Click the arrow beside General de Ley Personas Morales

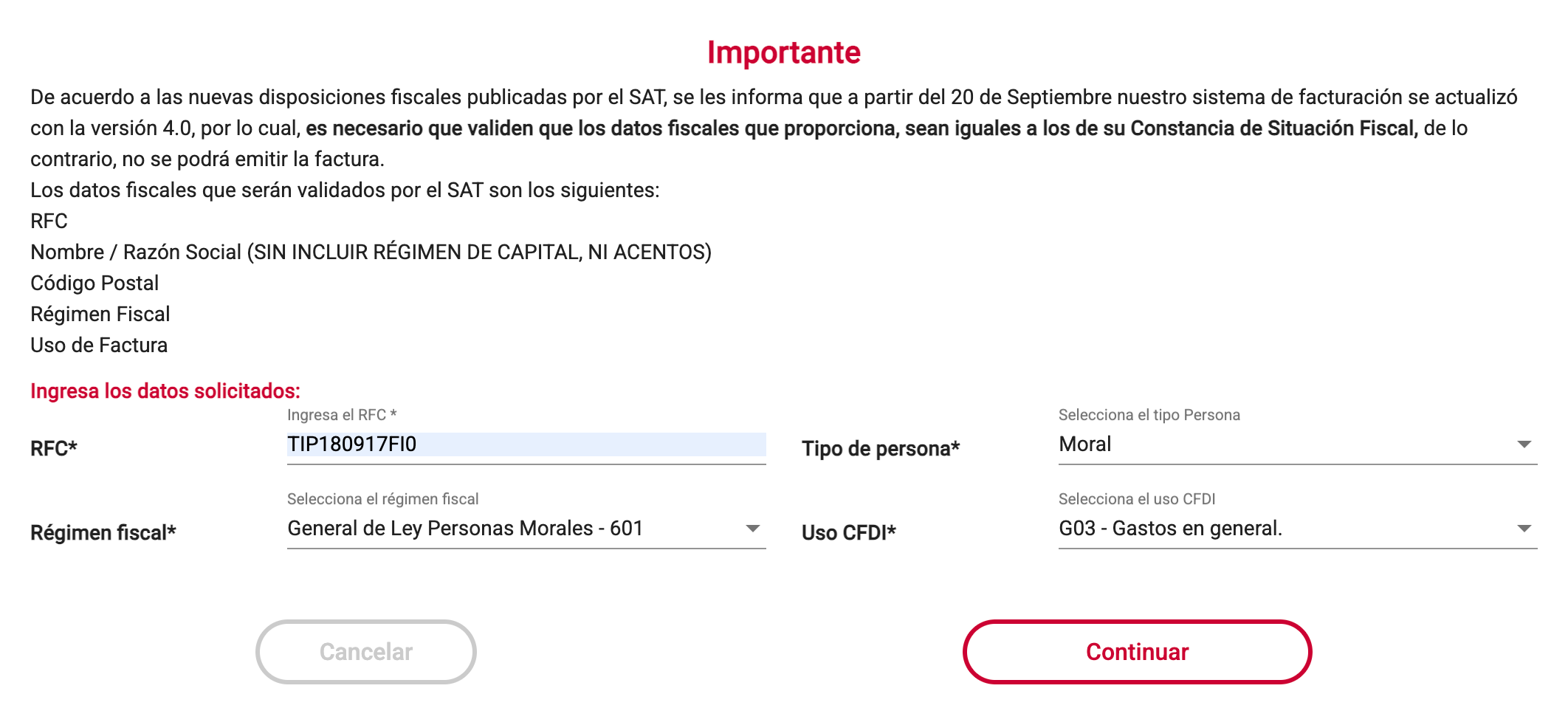[753, 529]
